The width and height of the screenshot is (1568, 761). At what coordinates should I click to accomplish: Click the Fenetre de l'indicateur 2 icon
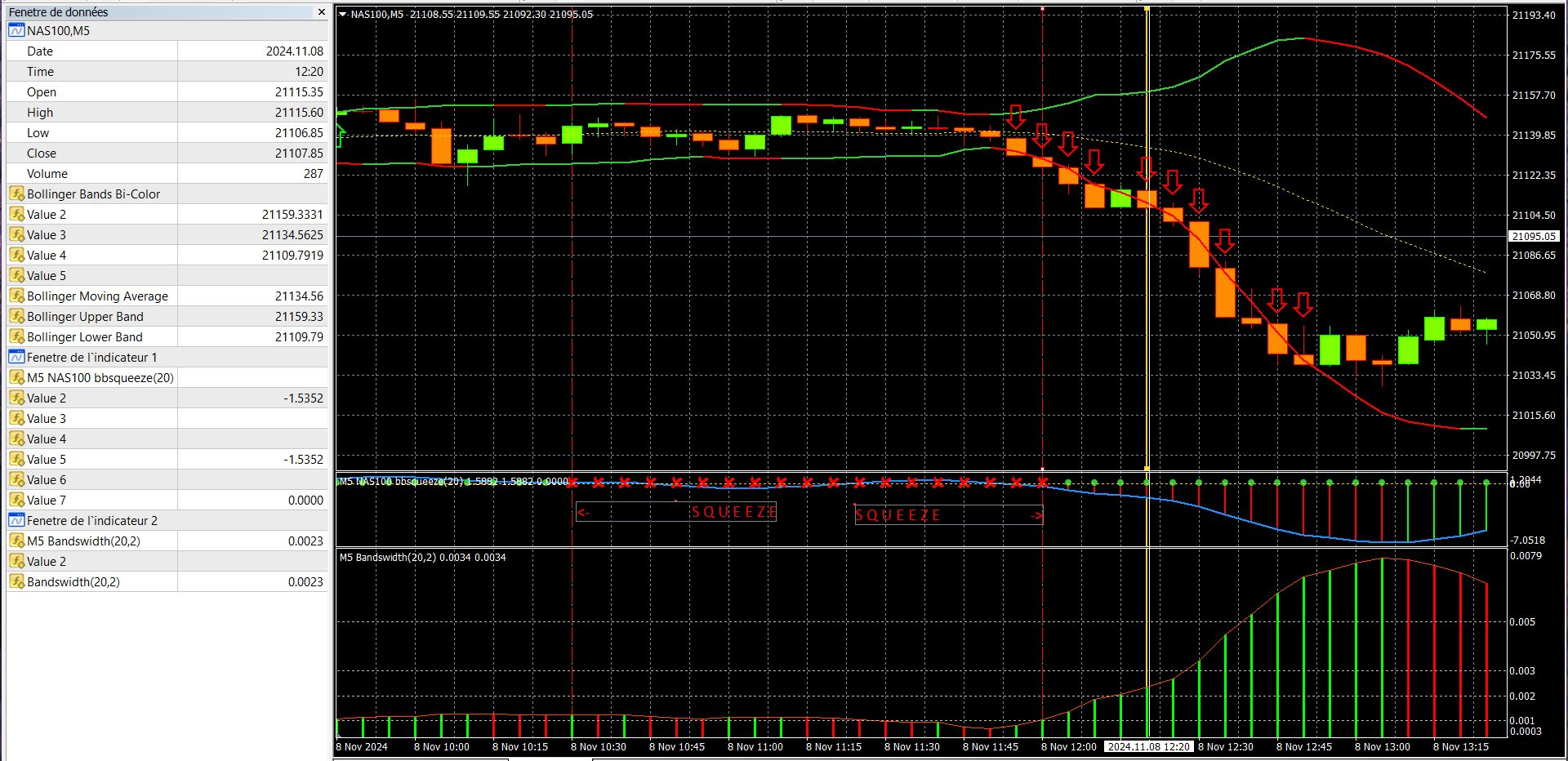click(x=16, y=520)
